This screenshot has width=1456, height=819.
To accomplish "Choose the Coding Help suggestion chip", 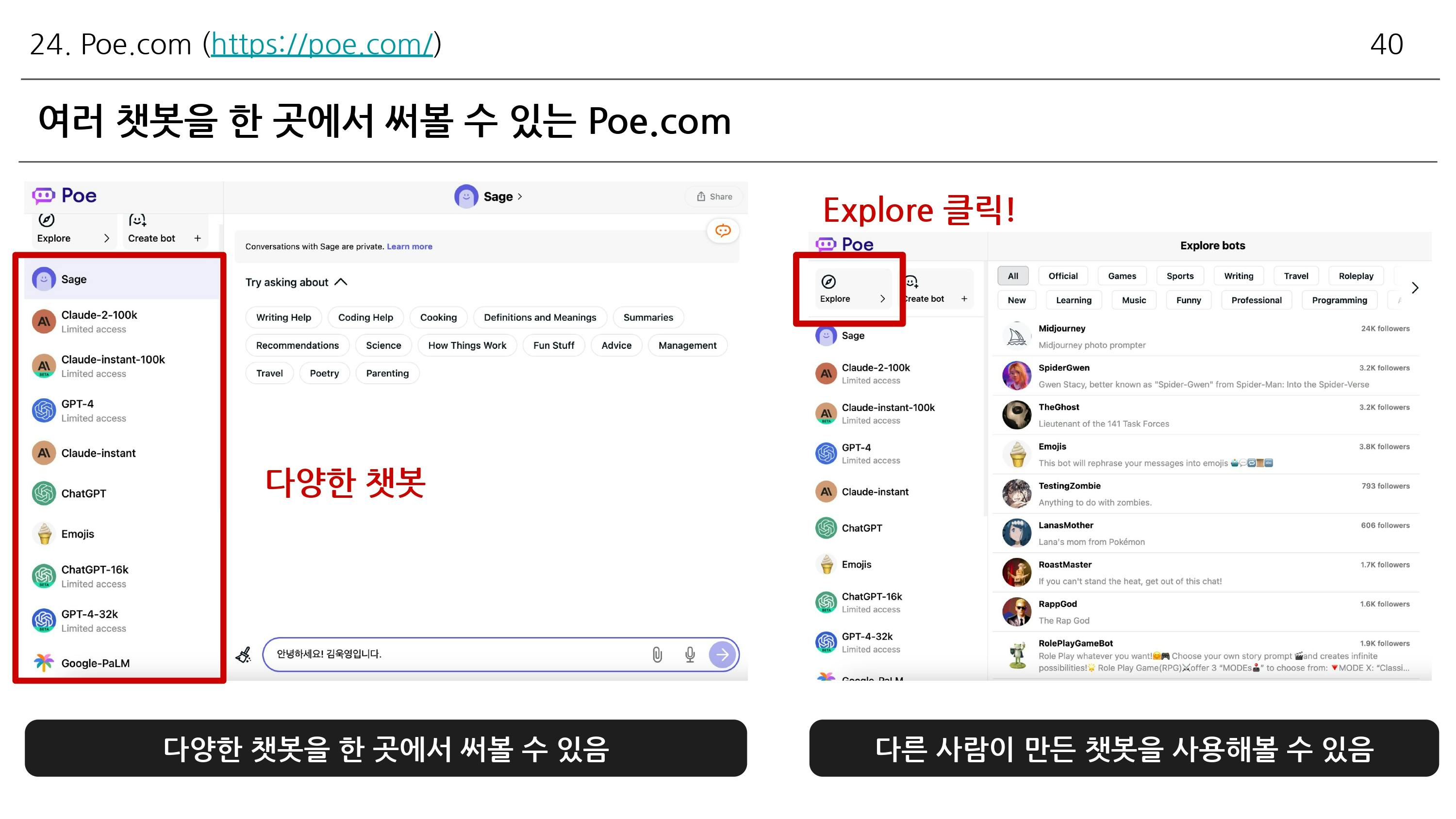I will 365,317.
